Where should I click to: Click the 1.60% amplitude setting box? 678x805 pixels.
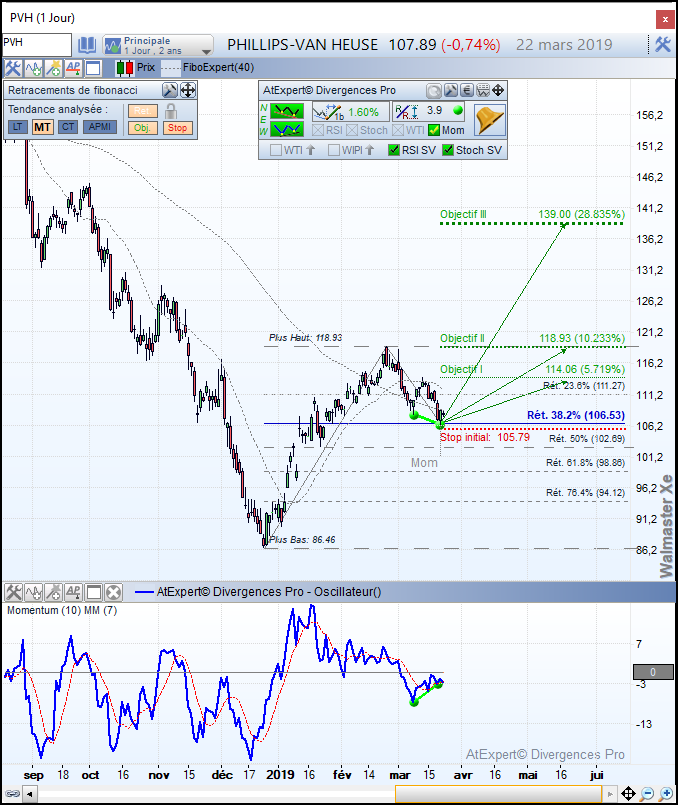pyautogui.click(x=350, y=112)
